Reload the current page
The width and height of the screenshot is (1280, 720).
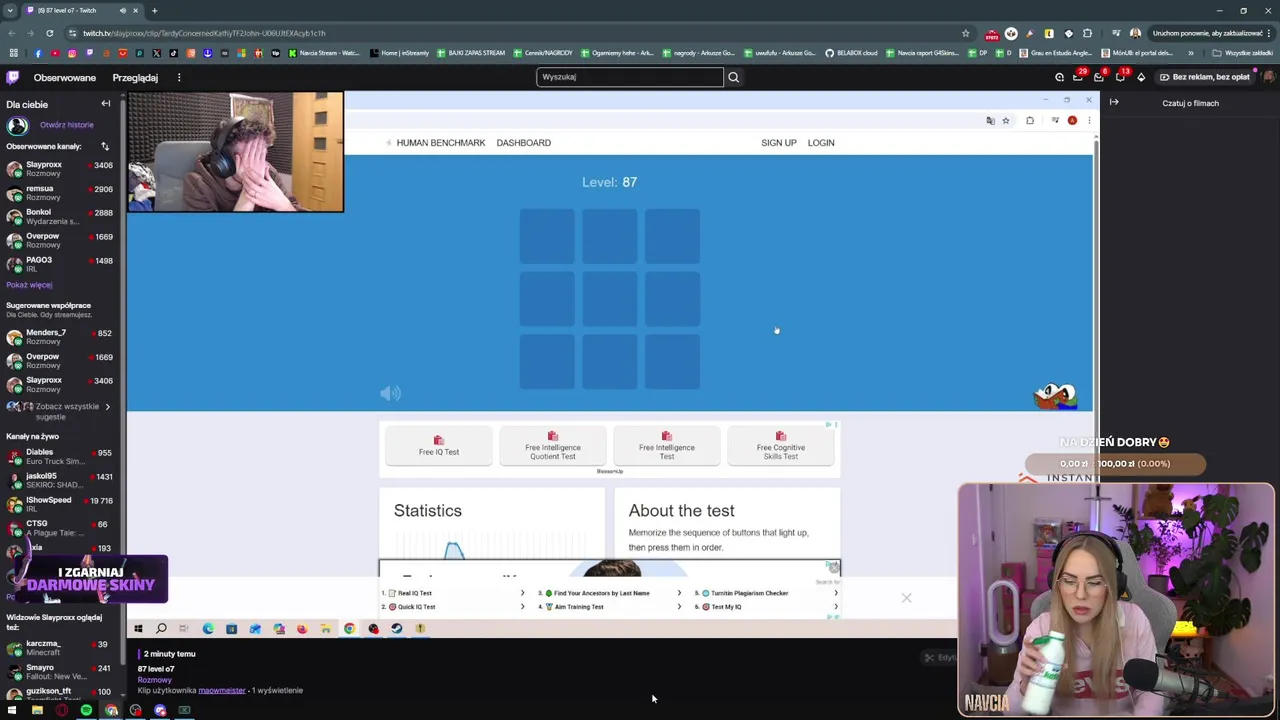click(51, 33)
